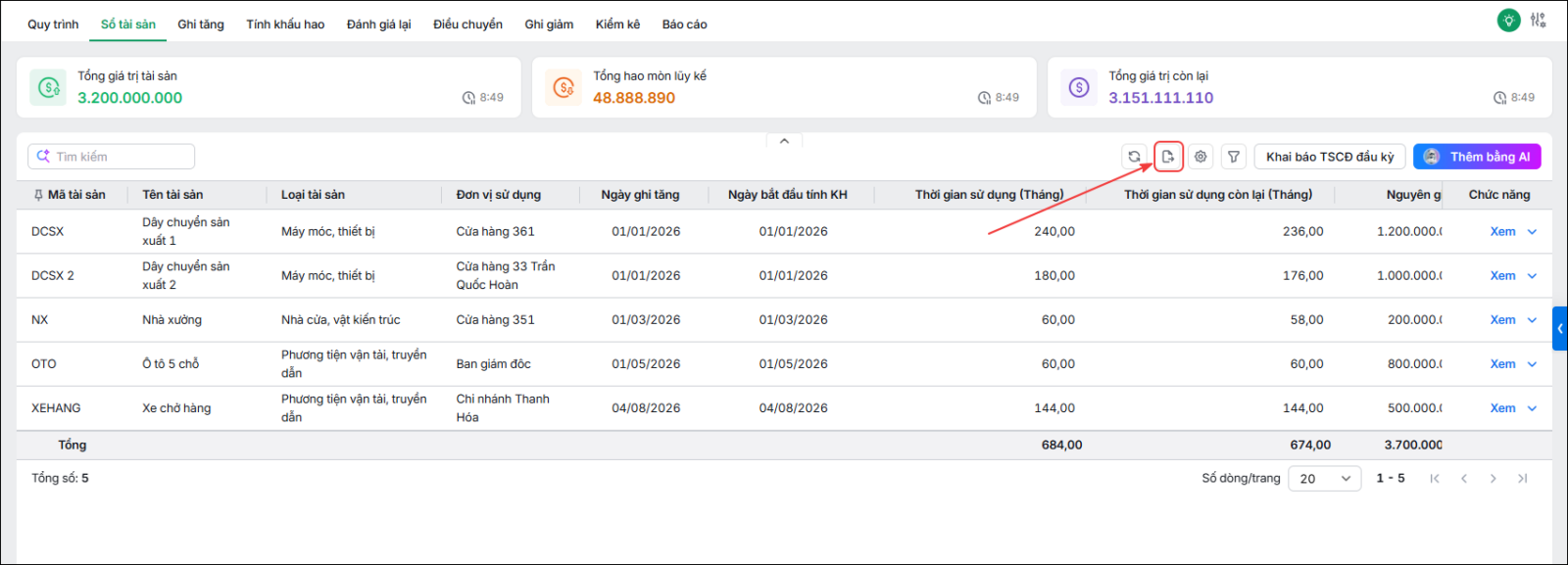Viewport: 1568px width, 565px height.
Task: Click the clock icon in Tổng hao mòn lũy kế card
Action: point(984,98)
